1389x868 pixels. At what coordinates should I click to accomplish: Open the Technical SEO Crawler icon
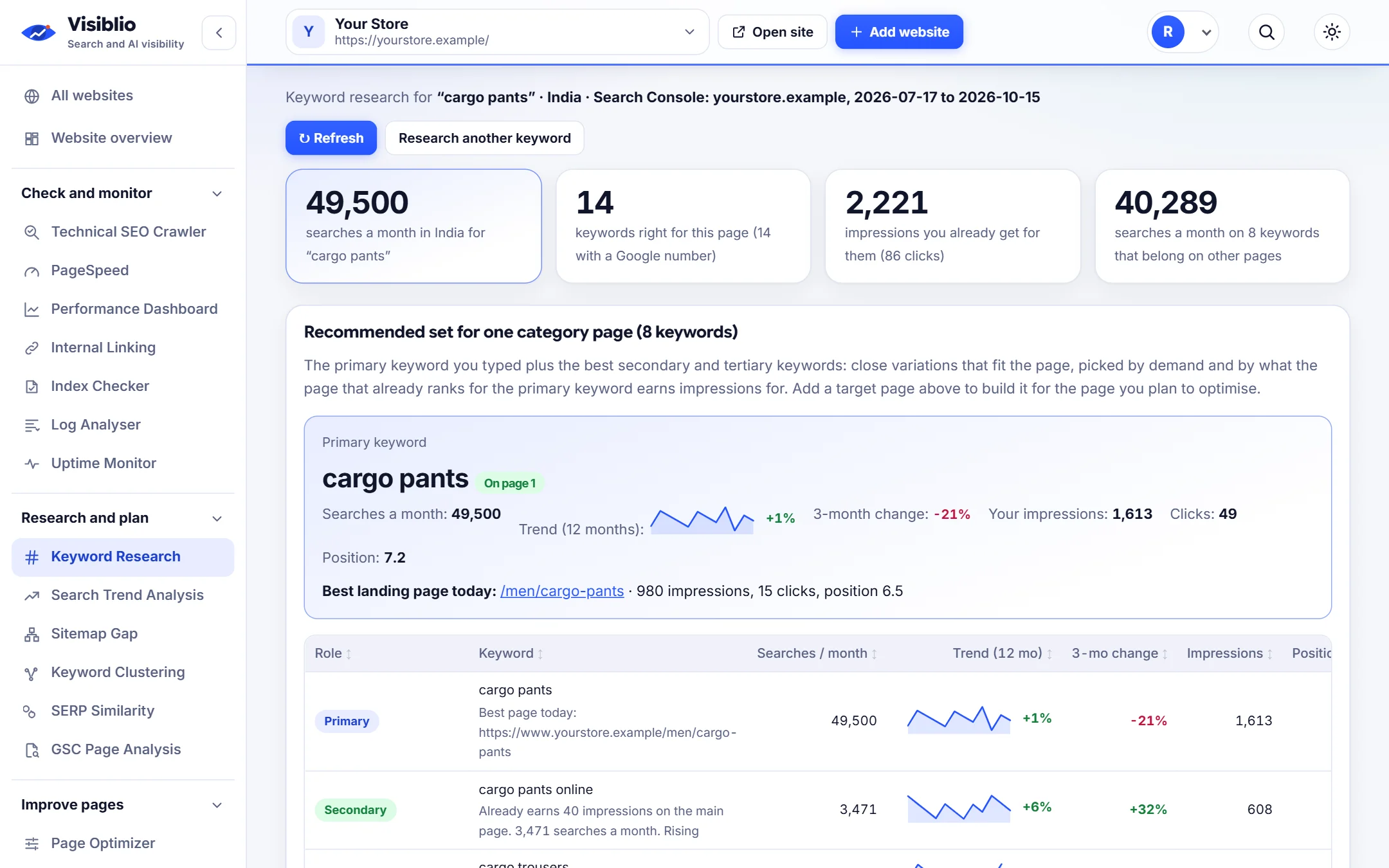tap(32, 232)
